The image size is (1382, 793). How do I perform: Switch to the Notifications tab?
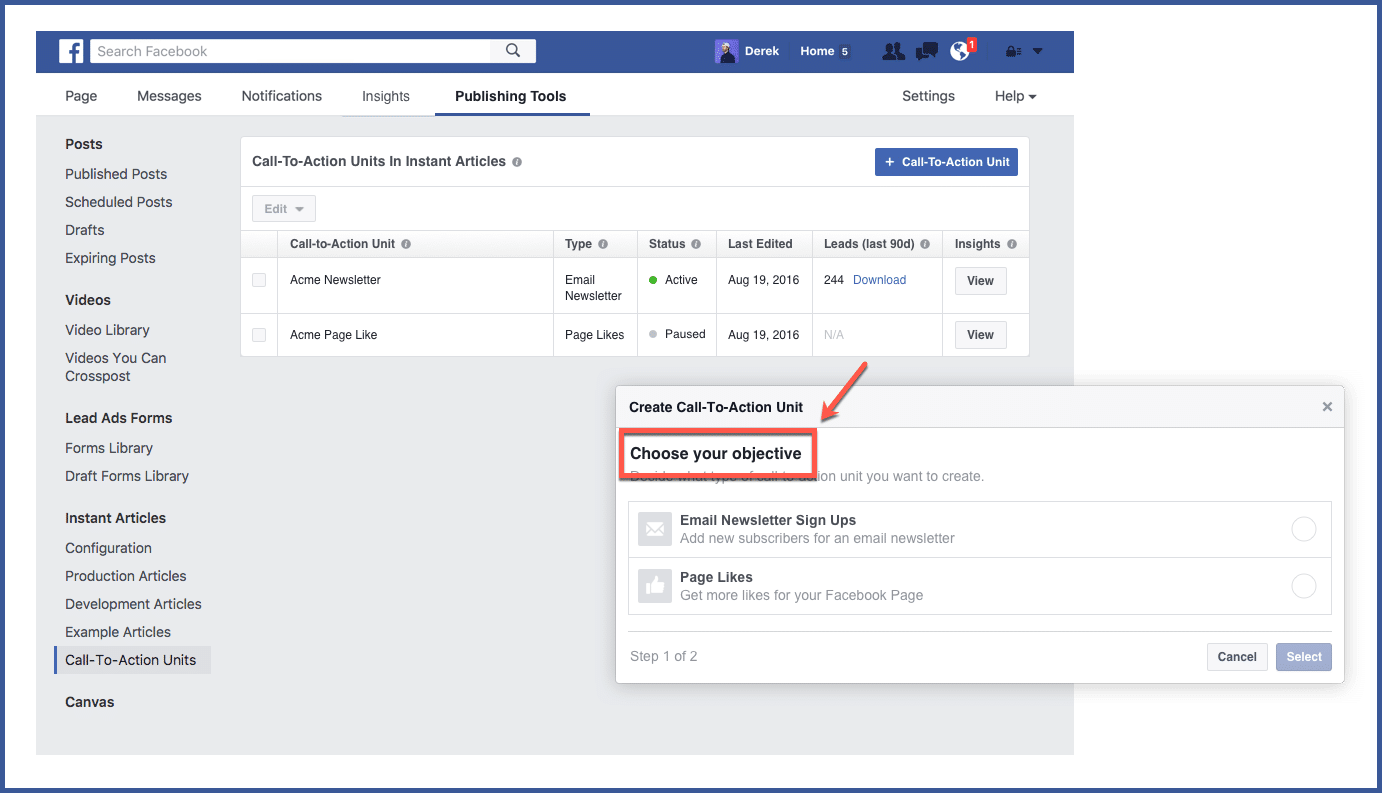(x=282, y=96)
